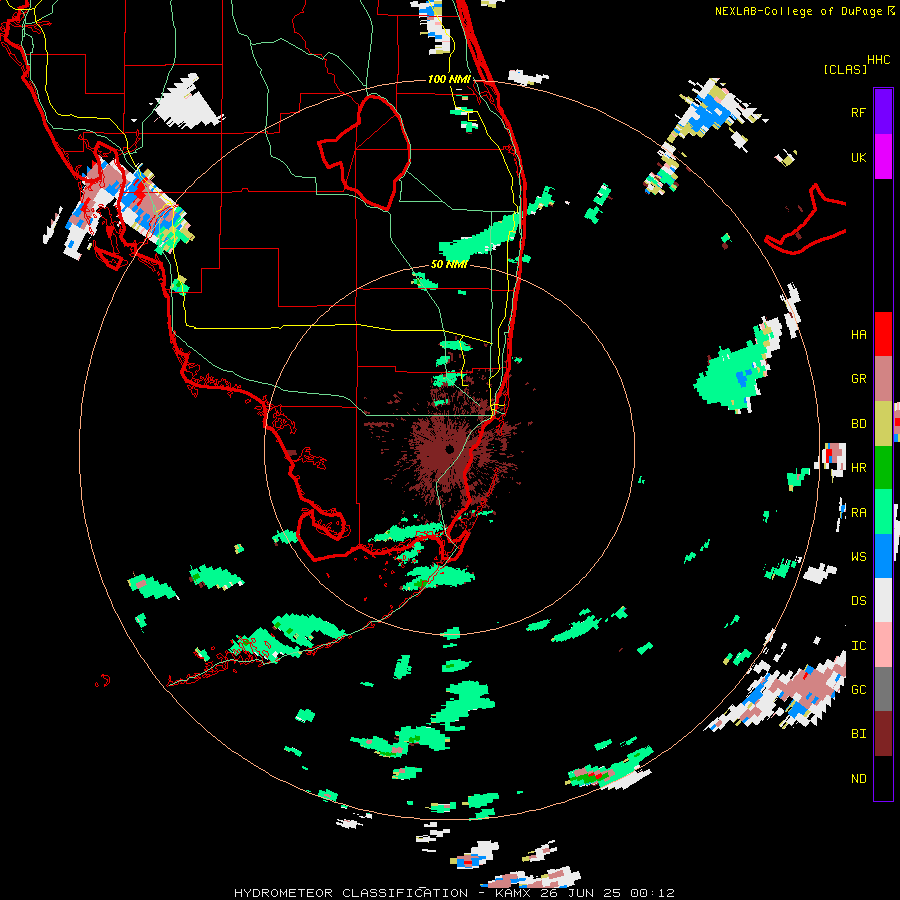The image size is (900, 900).
Task: Click the bright green RA legend swatch
Action: click(x=883, y=512)
